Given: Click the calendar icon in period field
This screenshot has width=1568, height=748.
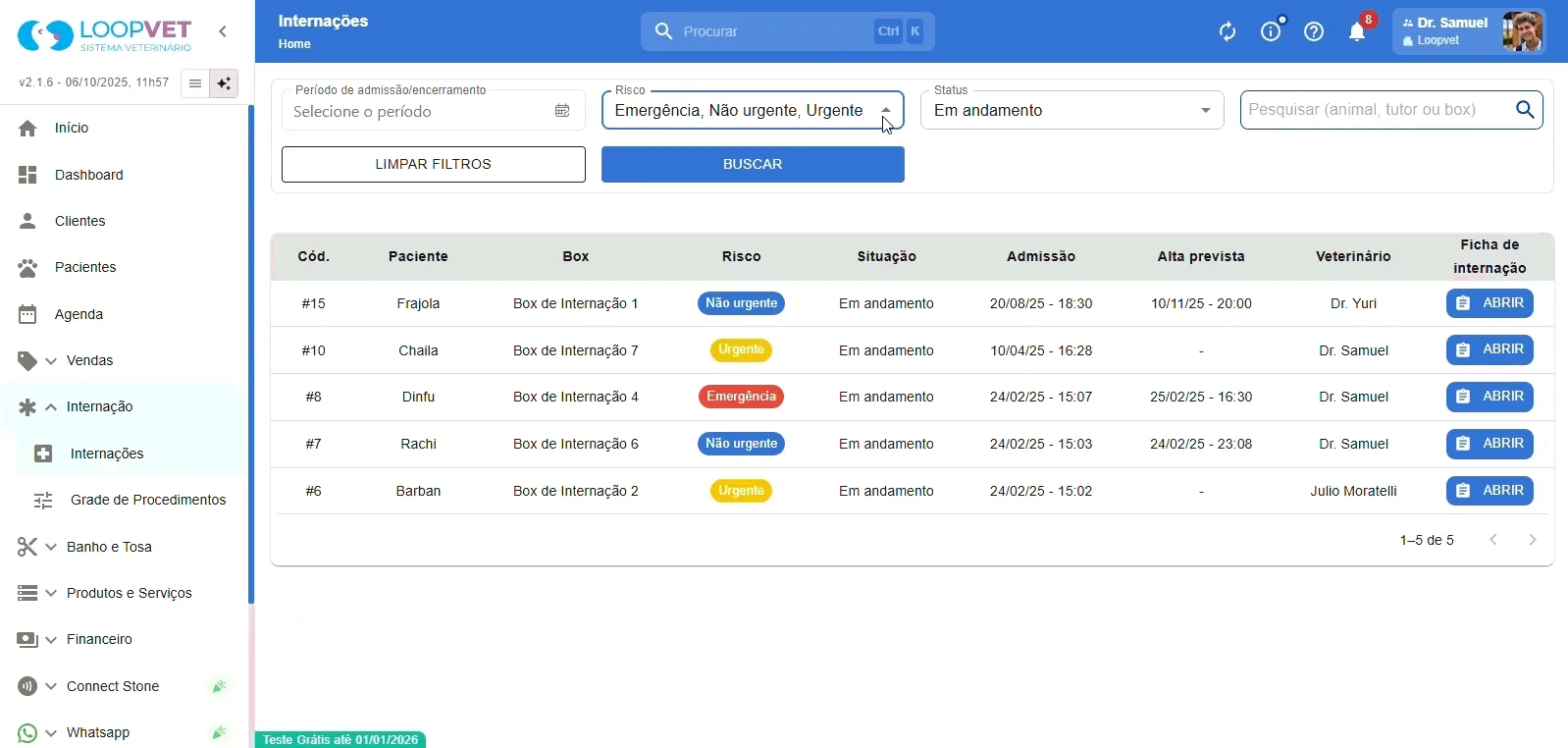Looking at the screenshot, I should coord(562,111).
